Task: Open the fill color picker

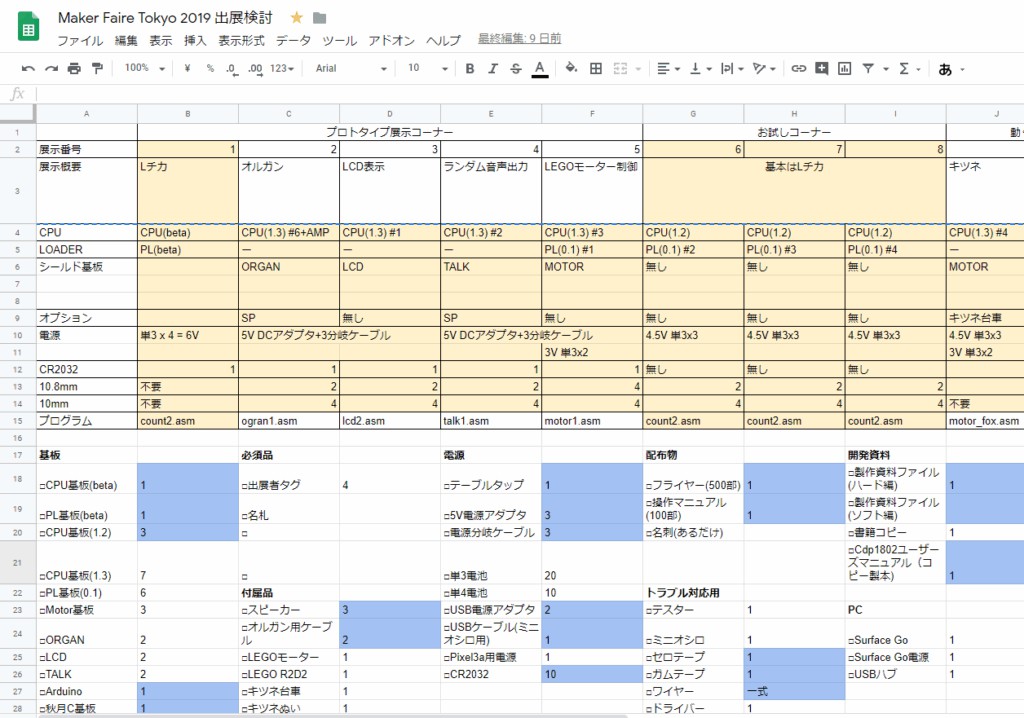Action: 571,69
